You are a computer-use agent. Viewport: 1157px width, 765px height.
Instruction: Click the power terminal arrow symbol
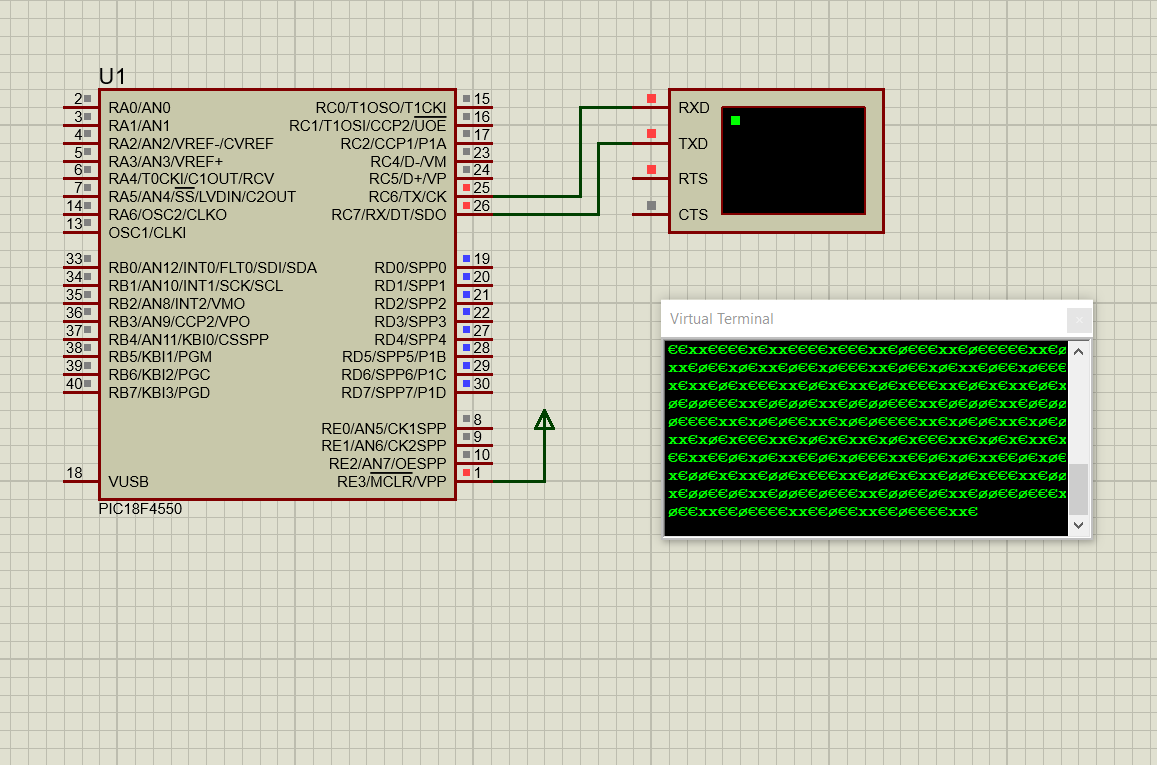(x=545, y=420)
